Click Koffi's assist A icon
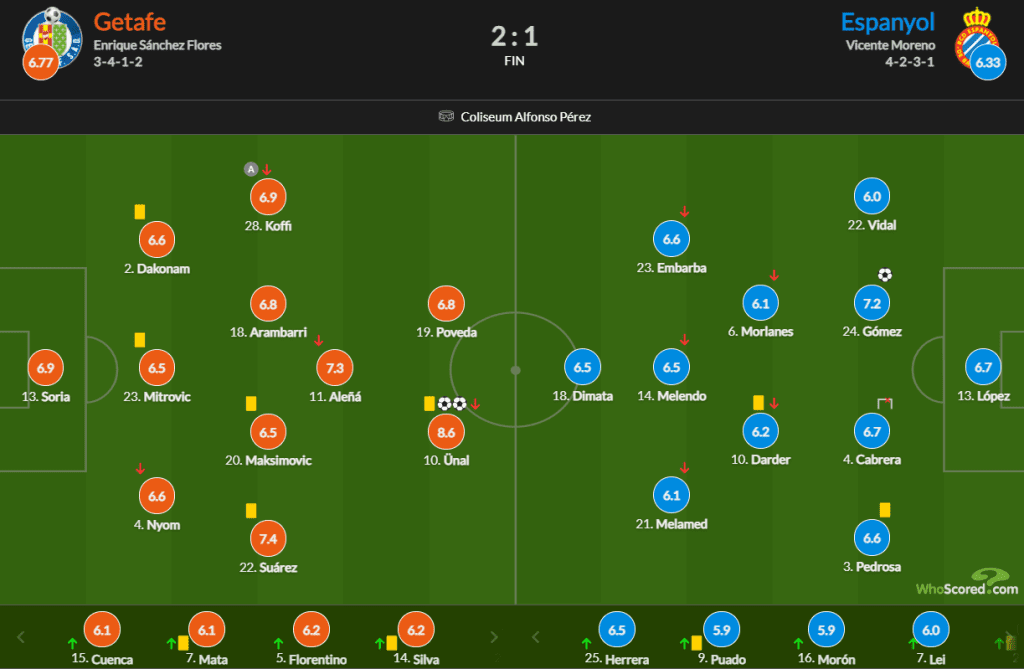 pyautogui.click(x=251, y=169)
